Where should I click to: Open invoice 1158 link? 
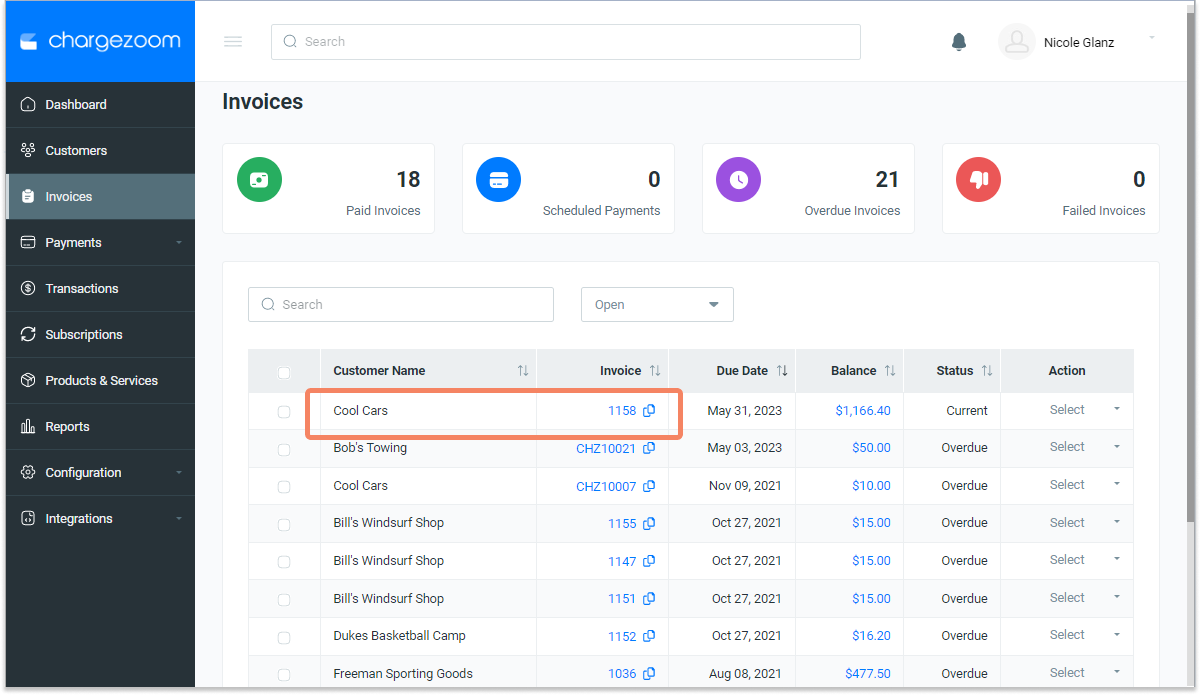[622, 411]
